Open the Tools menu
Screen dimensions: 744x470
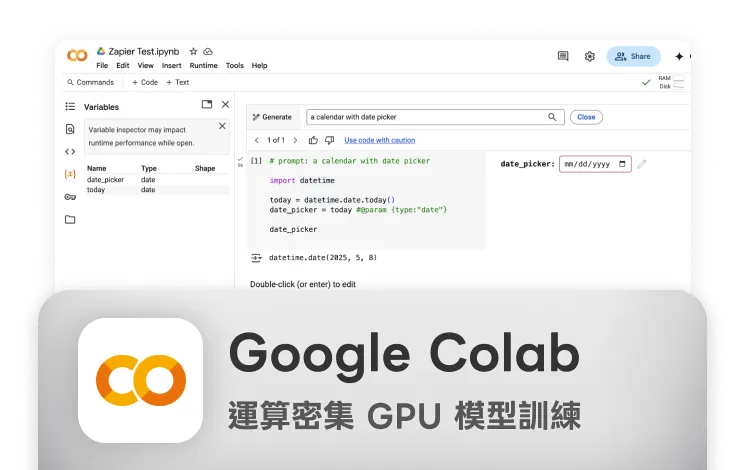234,65
